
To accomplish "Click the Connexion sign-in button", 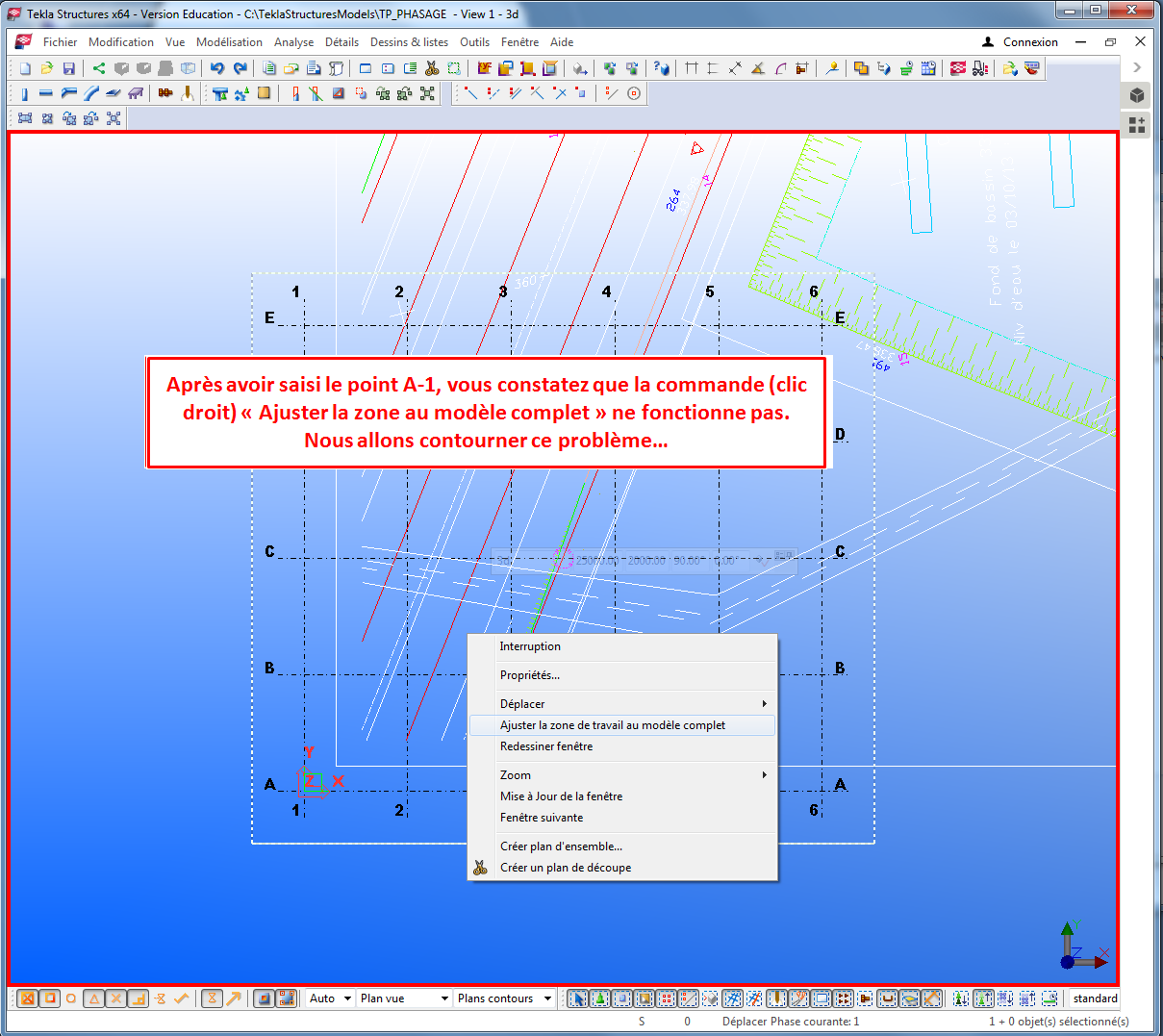I will click(1020, 42).
